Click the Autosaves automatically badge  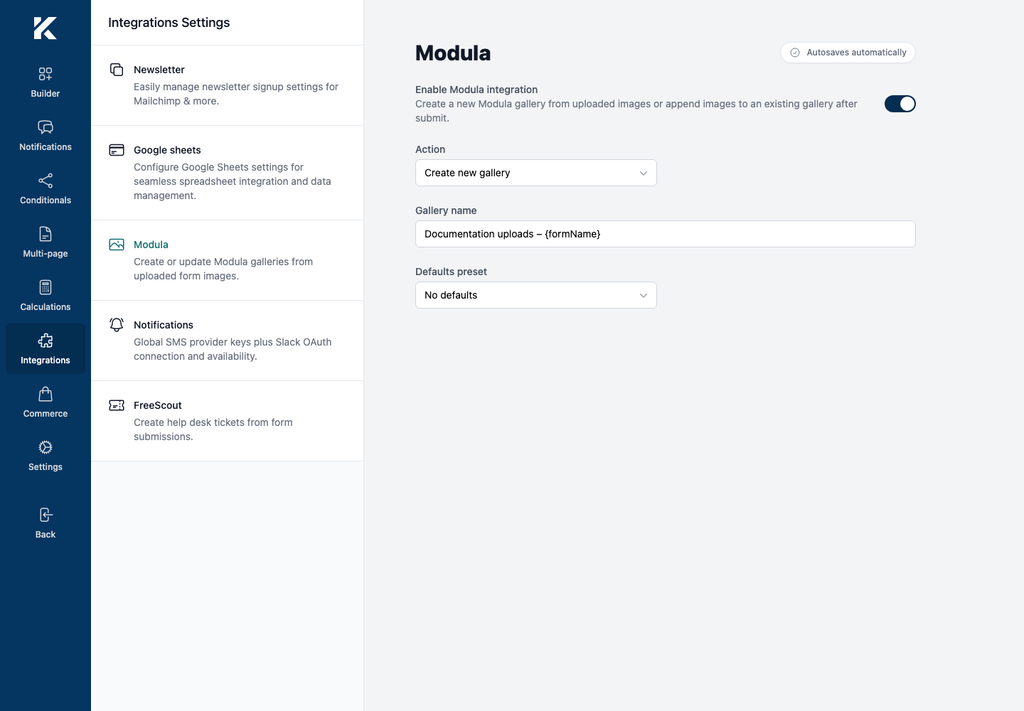pyautogui.click(x=848, y=53)
